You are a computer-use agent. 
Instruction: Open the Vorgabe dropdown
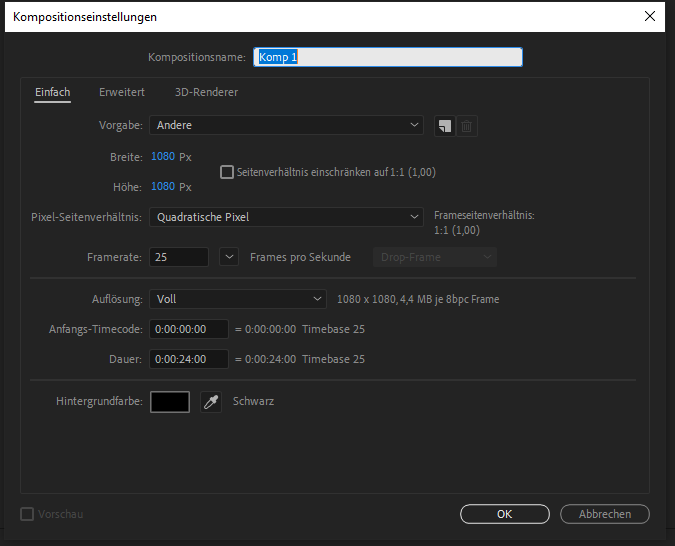[x=286, y=126]
